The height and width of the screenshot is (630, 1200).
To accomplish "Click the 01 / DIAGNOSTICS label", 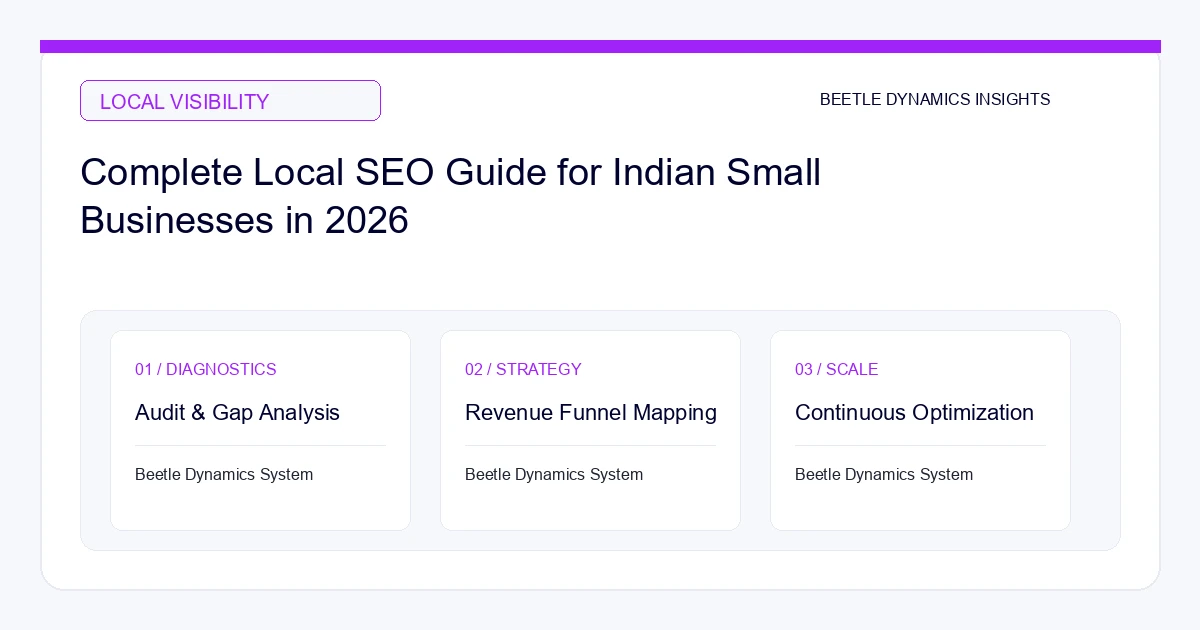I will [205, 369].
